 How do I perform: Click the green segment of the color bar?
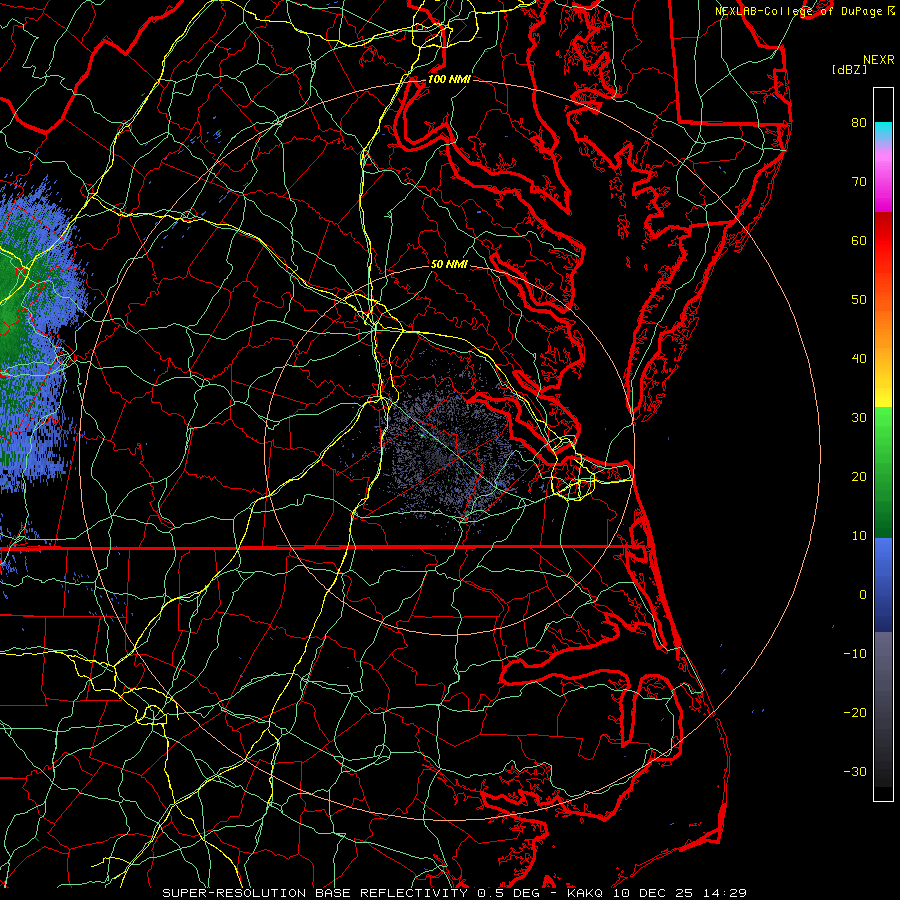[x=883, y=472]
